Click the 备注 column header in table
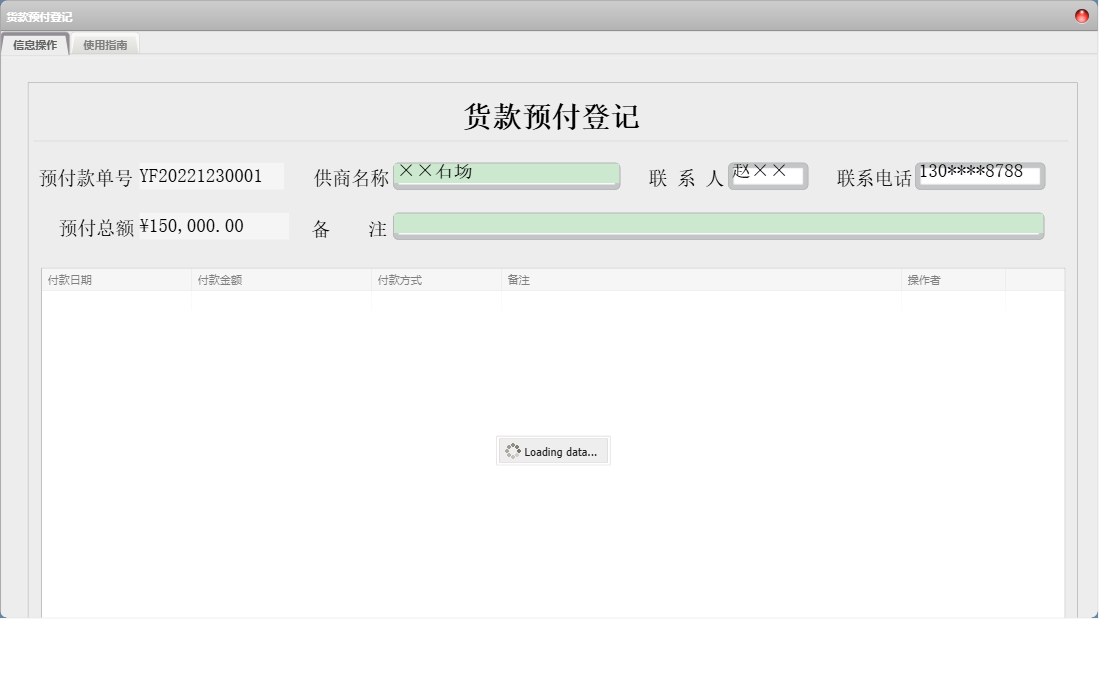The height and width of the screenshot is (687, 1105). pos(515,280)
